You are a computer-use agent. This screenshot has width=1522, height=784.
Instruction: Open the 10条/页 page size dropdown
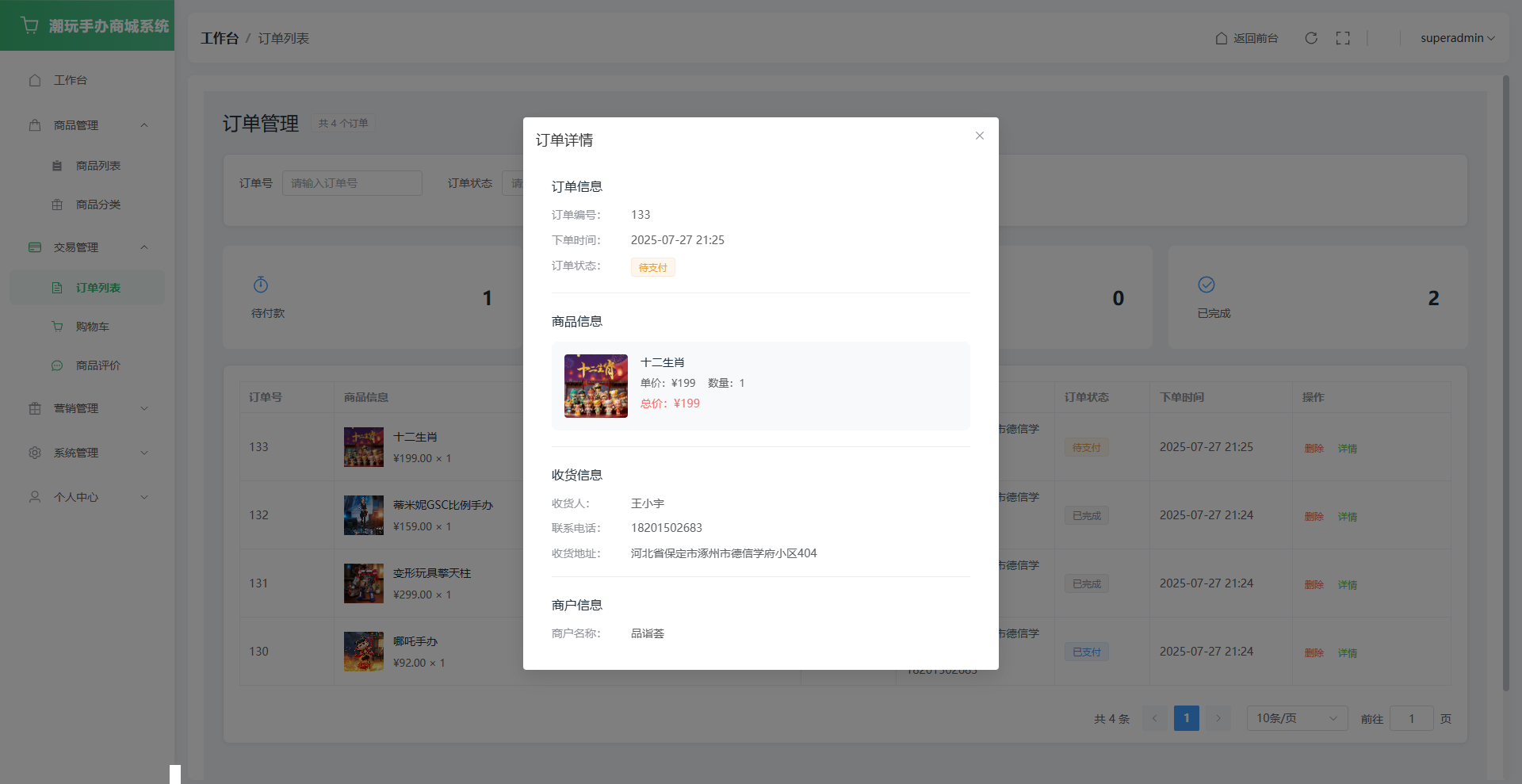[1296, 718]
